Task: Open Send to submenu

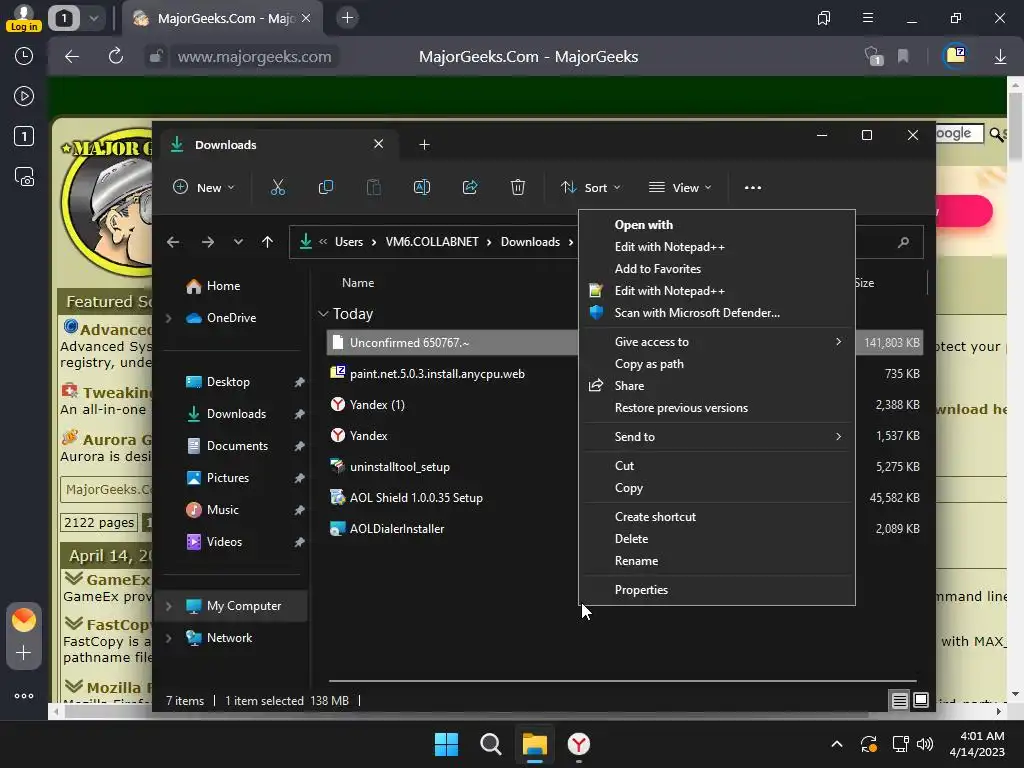Action: [717, 437]
